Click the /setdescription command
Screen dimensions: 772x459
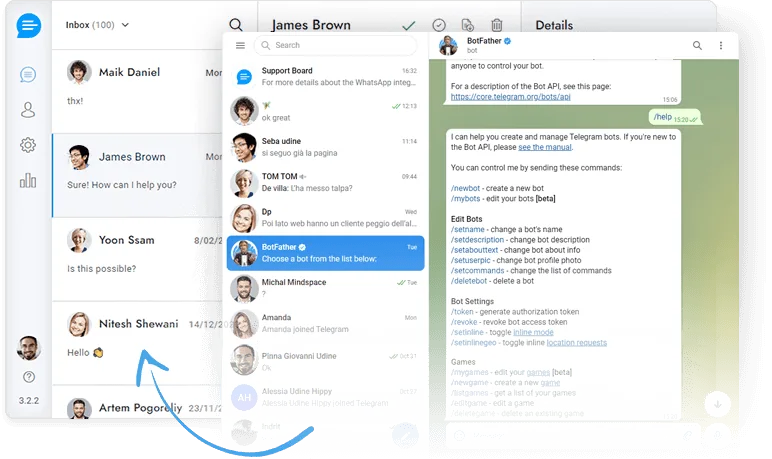(x=477, y=240)
